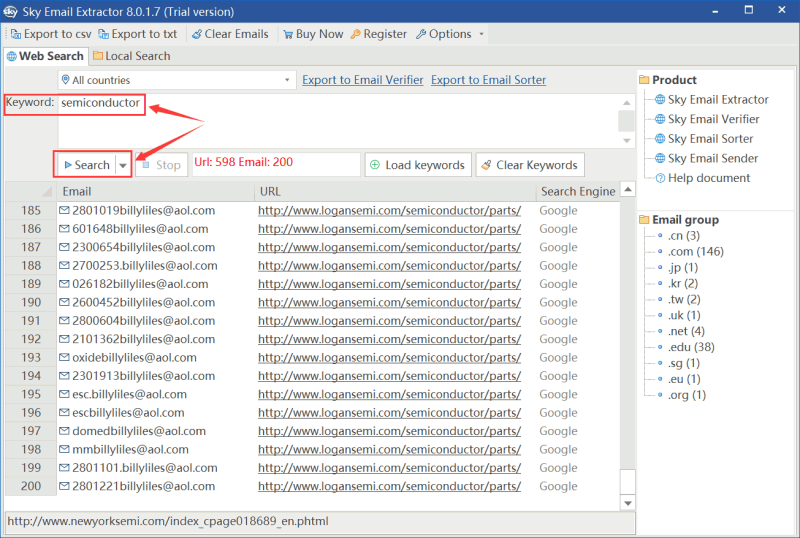The height and width of the screenshot is (538, 800).
Task: Click the Clear Keywords button
Action: [530, 165]
